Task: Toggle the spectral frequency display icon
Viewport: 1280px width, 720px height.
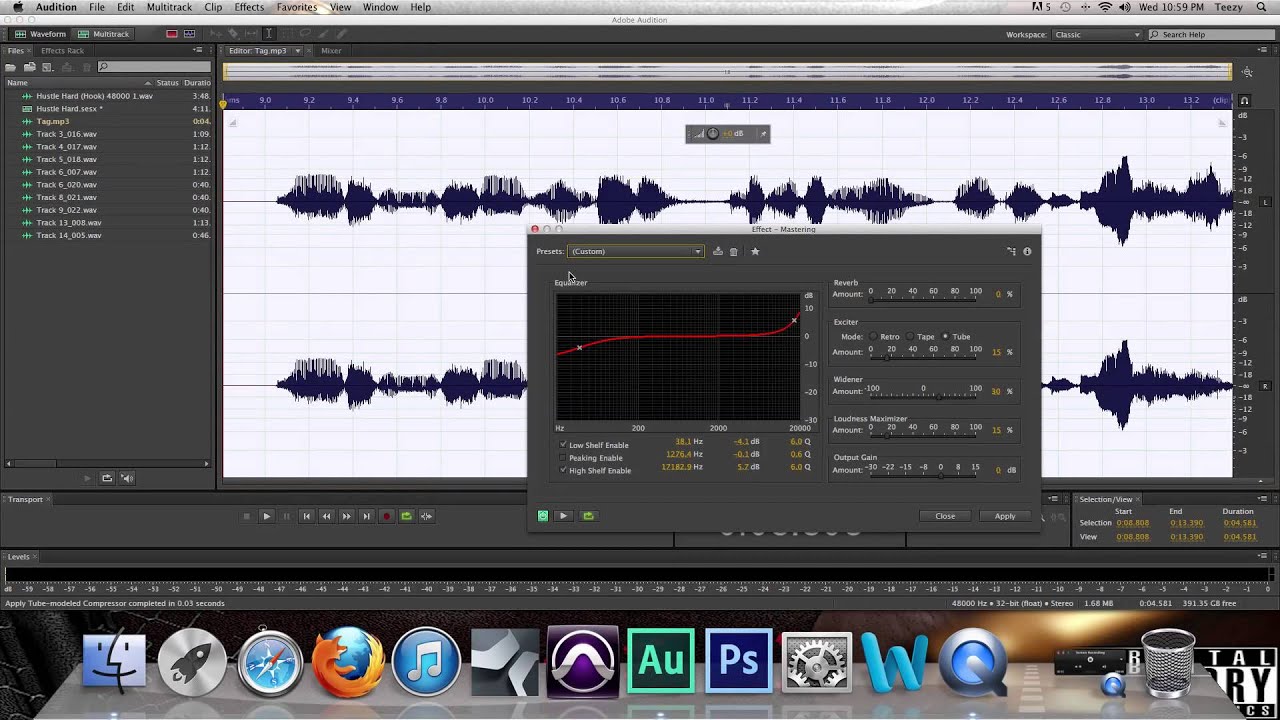Action: (x=172, y=34)
